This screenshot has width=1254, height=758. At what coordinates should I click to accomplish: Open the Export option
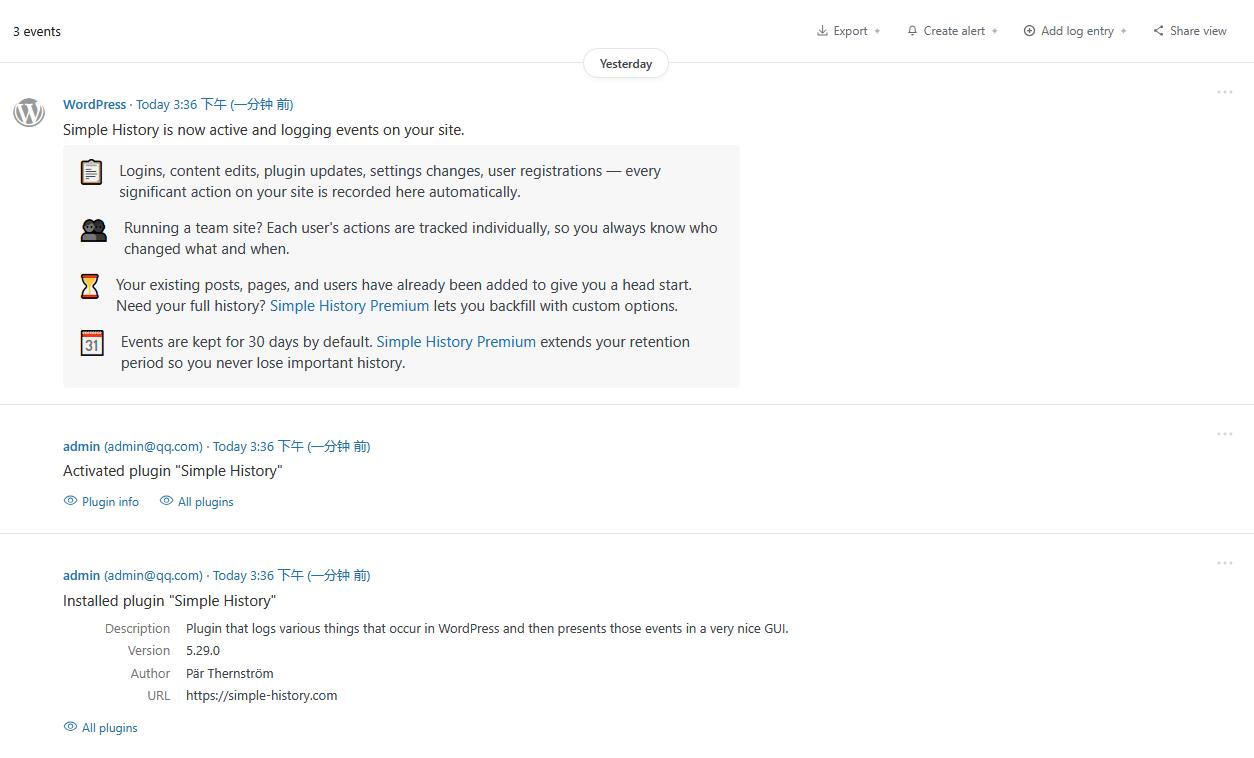tap(849, 31)
